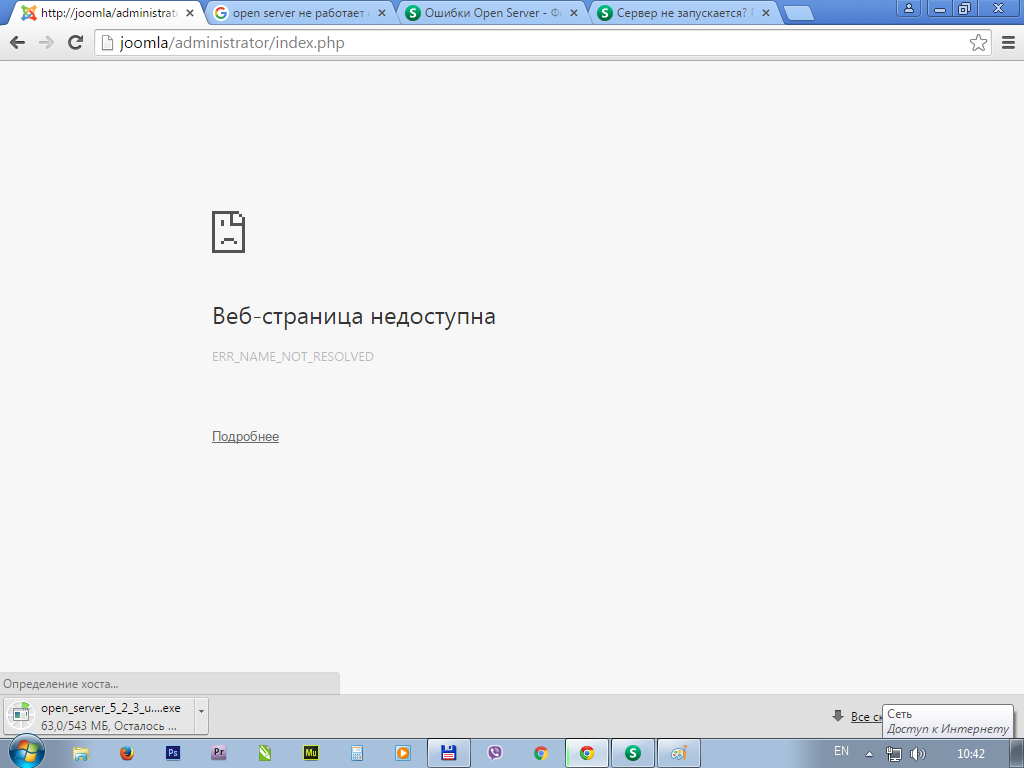Expand options arrow for open_server download
Viewport: 1024px width, 768px height.
click(x=201, y=709)
